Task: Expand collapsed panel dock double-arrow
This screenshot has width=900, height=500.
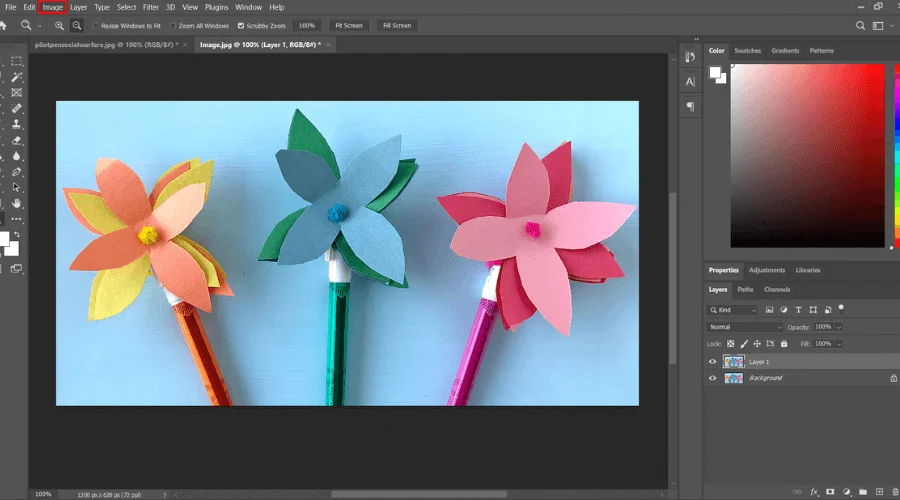Action: click(696, 39)
